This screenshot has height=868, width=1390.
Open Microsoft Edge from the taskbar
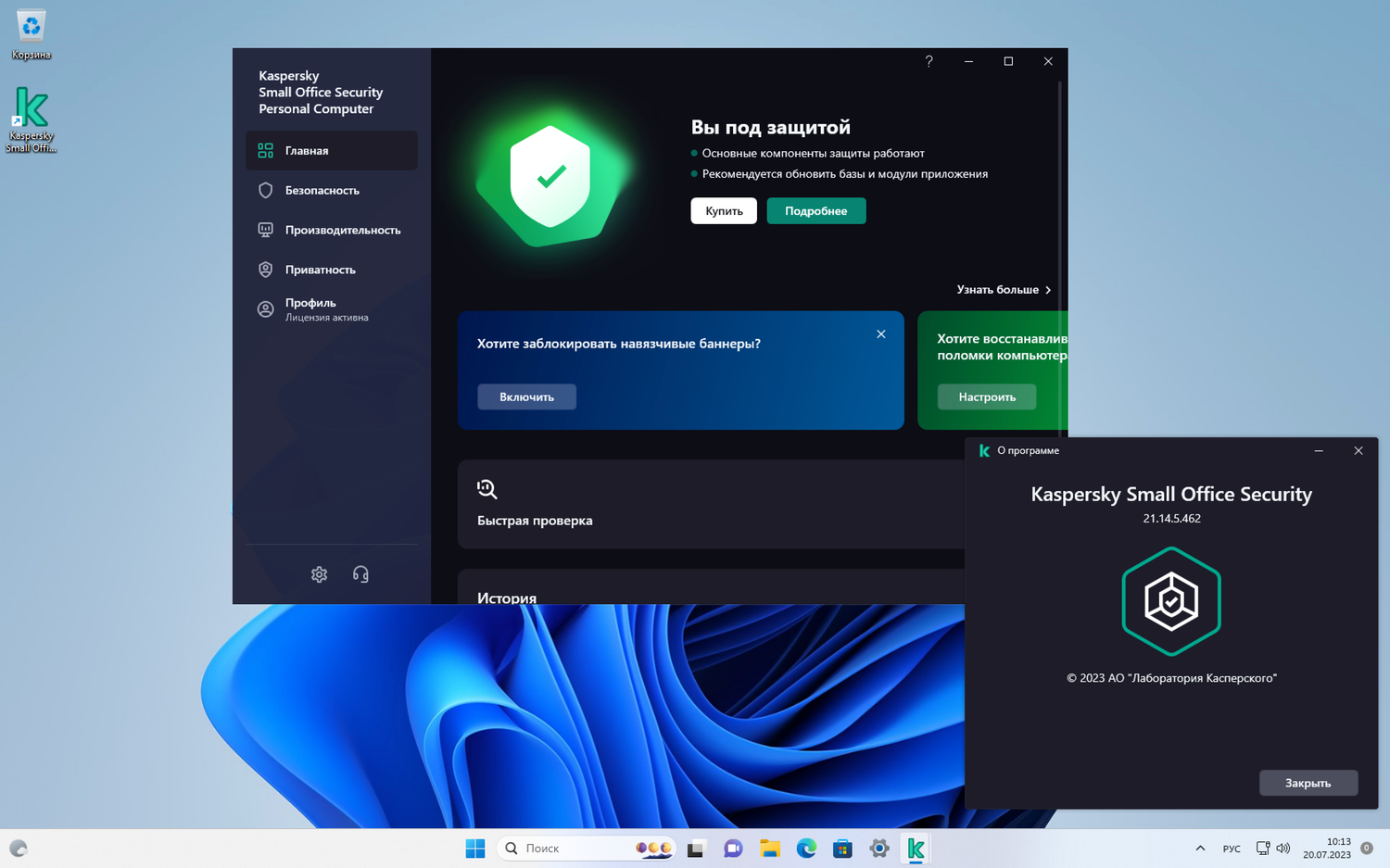[806, 849]
